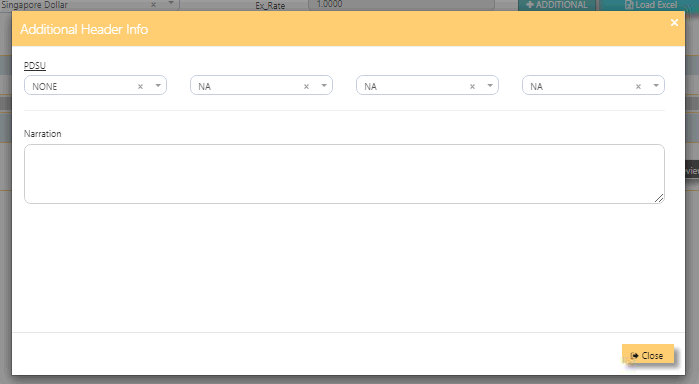Click the Ex_Rate field showing 1.0000

tap(401, 4)
